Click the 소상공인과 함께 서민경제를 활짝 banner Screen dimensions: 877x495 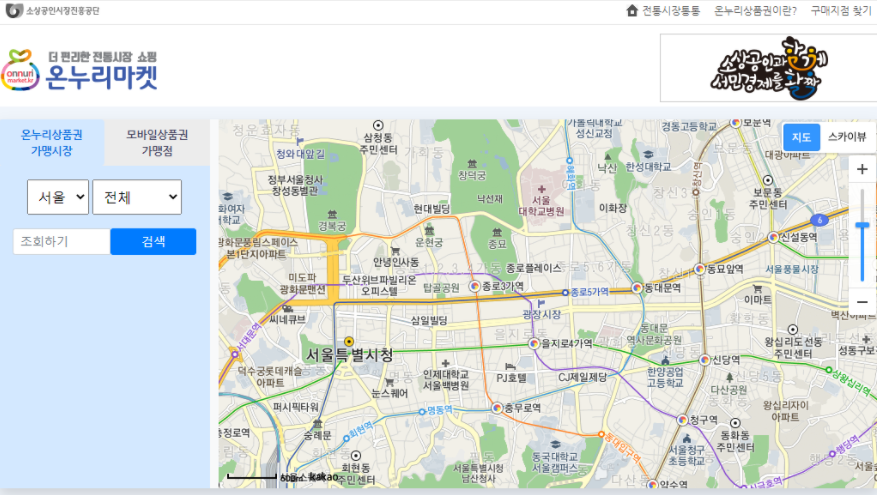(x=768, y=68)
